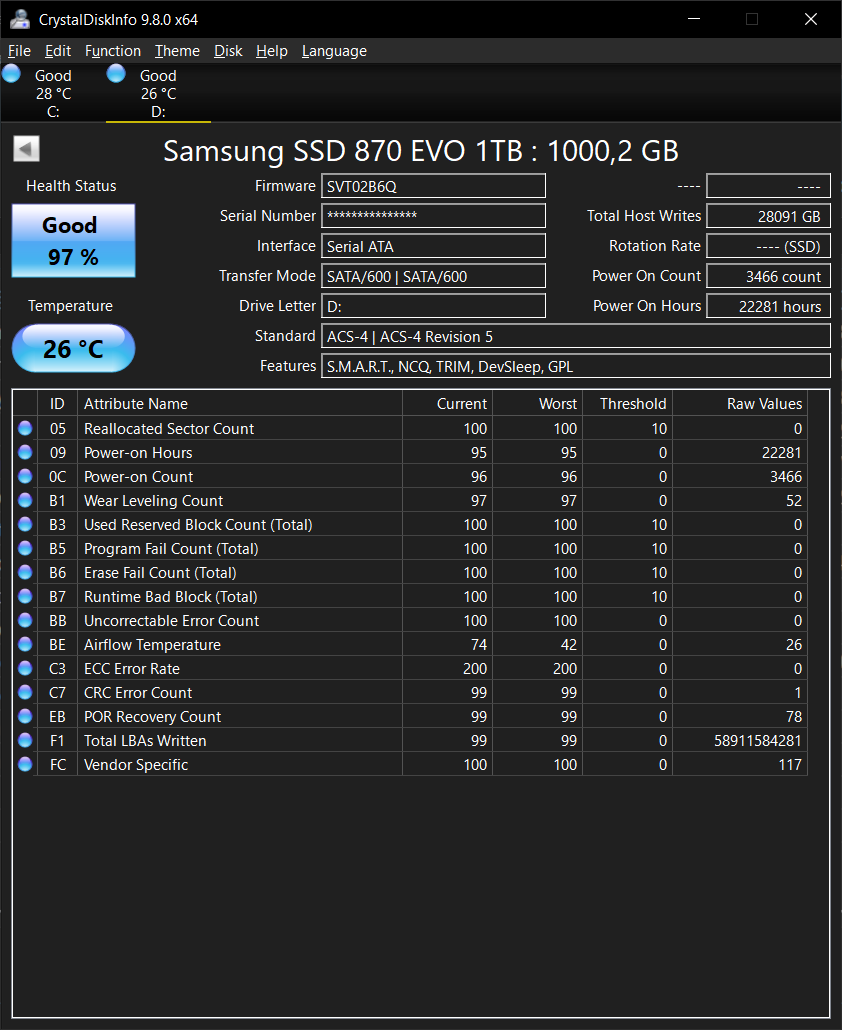Open the Theme menu

(177, 51)
